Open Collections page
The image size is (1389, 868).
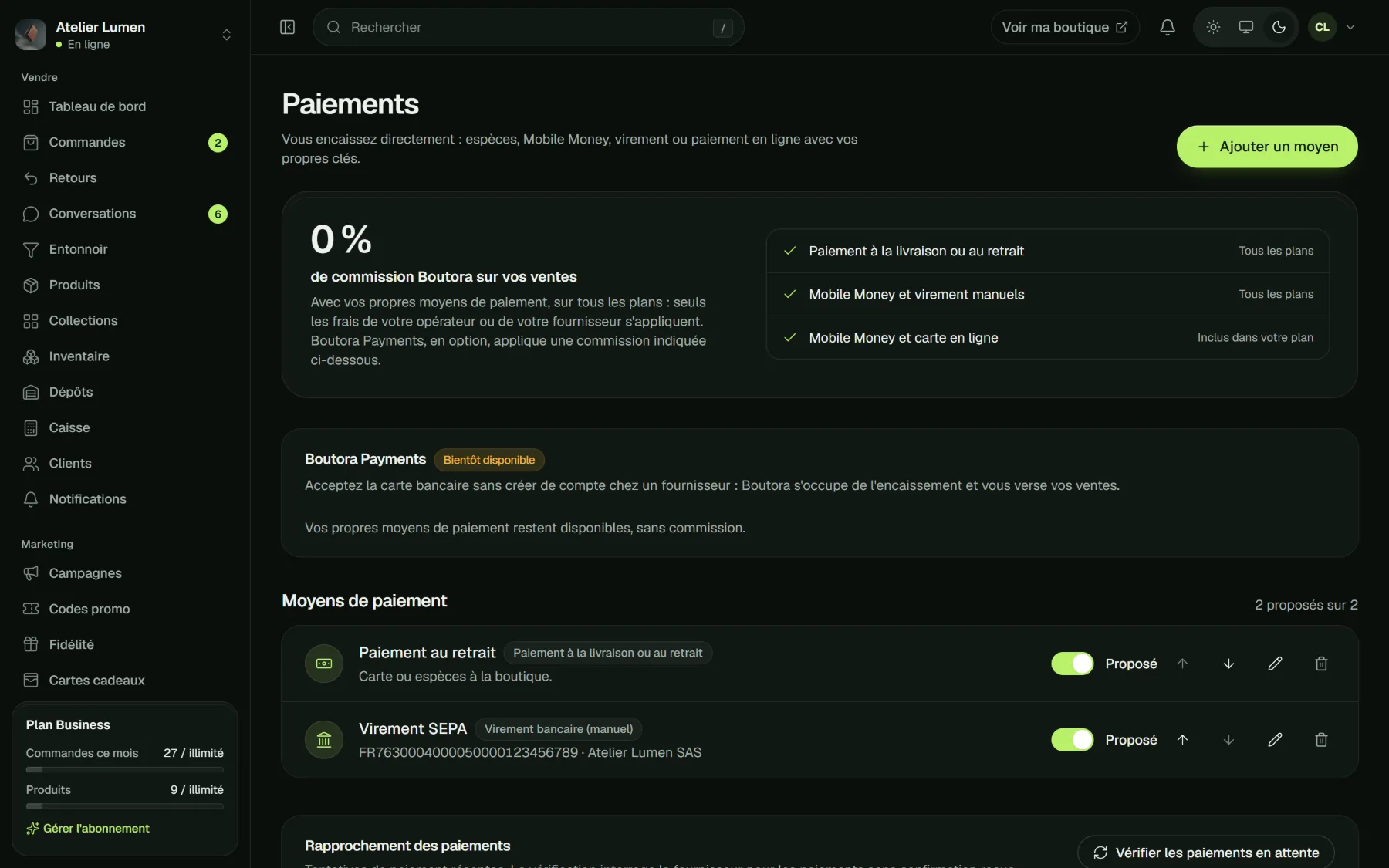pyautogui.click(x=124, y=320)
